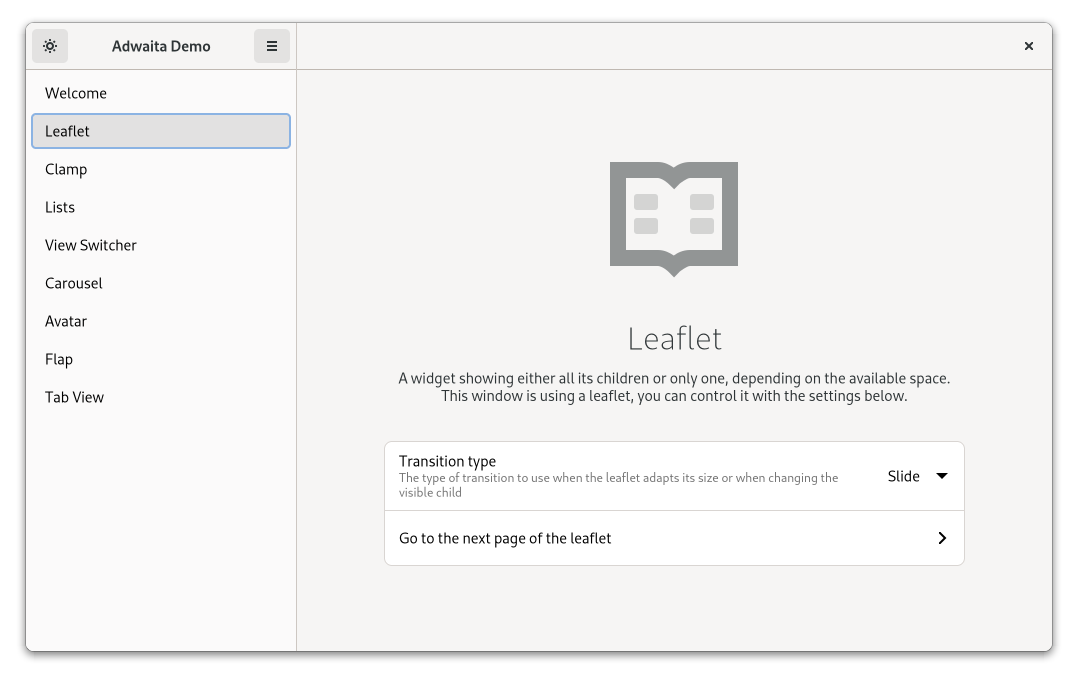Toggle light/dark style with sun icon
The height and width of the screenshot is (680, 1078).
pyautogui.click(x=50, y=46)
